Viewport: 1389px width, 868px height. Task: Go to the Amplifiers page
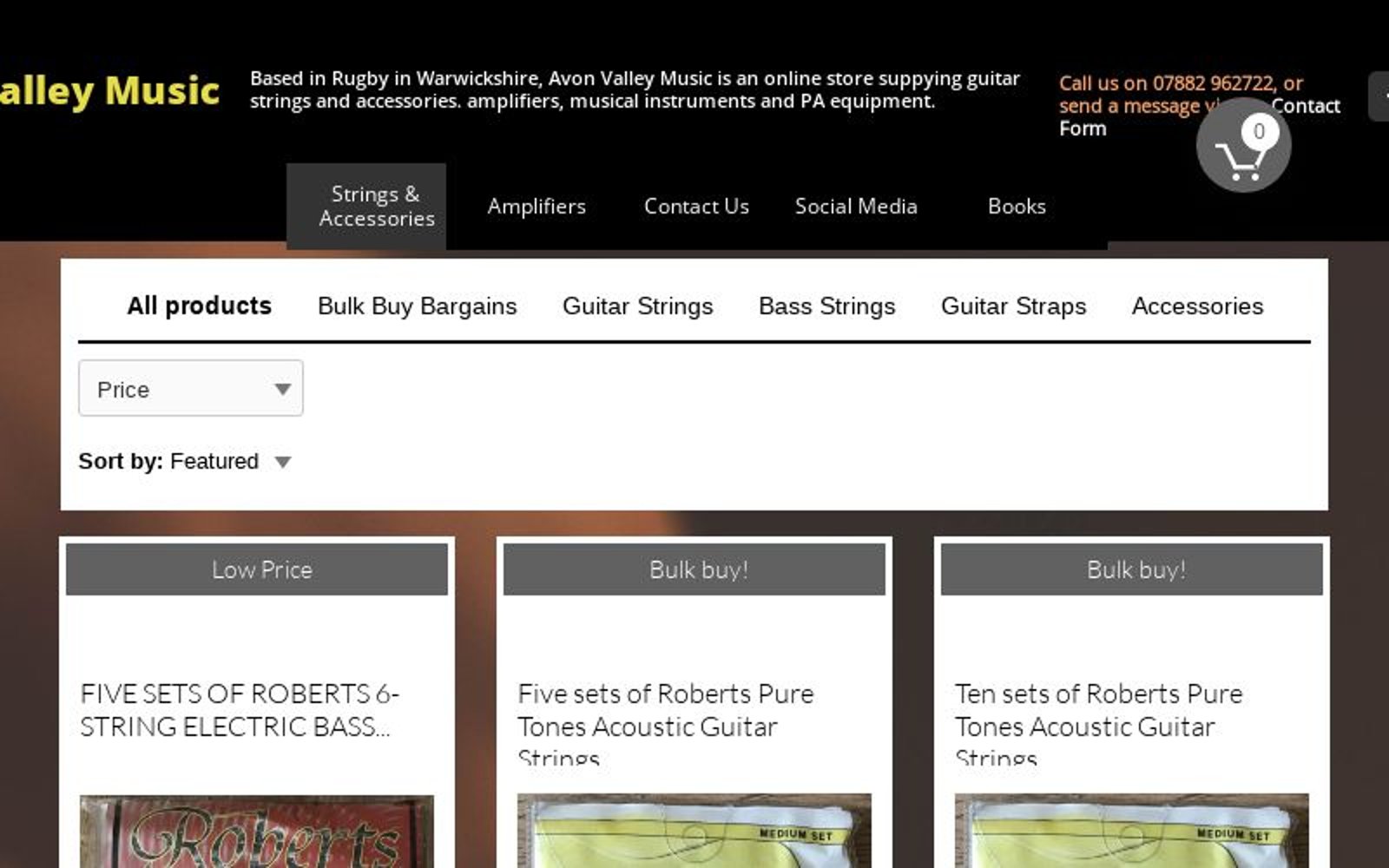pos(537,206)
